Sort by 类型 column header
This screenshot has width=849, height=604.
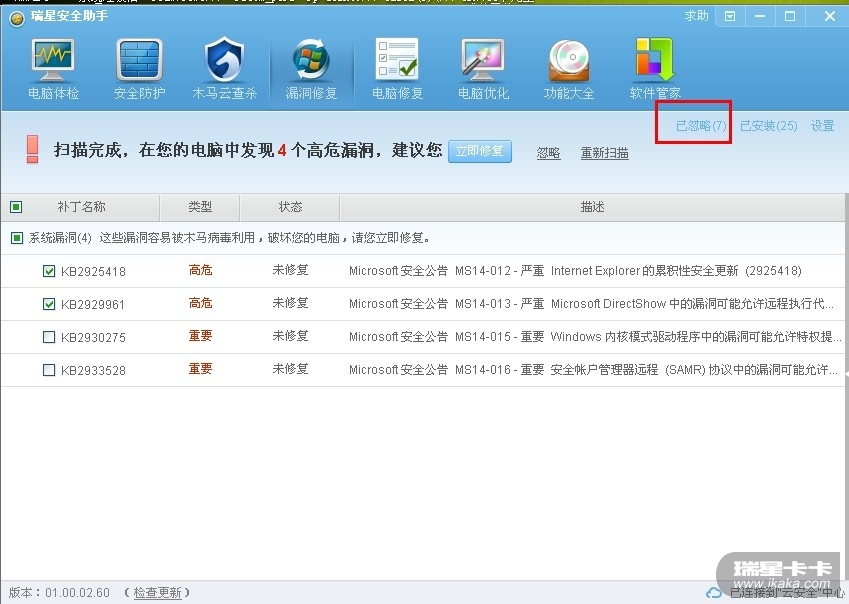pyautogui.click(x=200, y=207)
